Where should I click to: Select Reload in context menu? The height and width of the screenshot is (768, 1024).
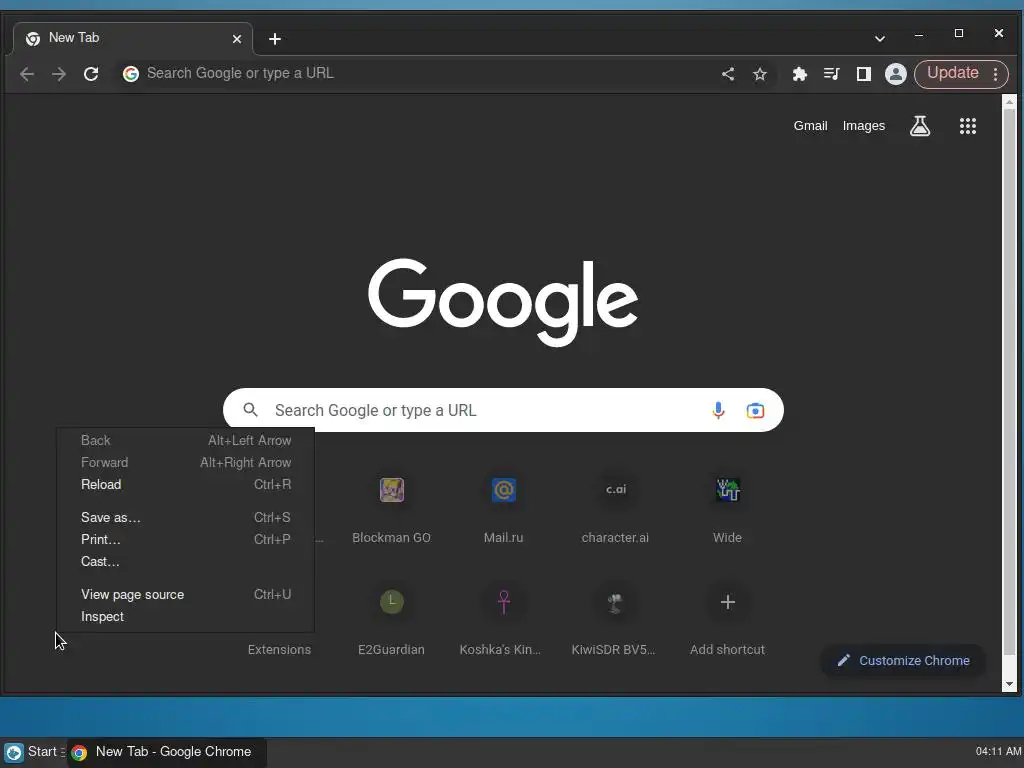pos(185,485)
